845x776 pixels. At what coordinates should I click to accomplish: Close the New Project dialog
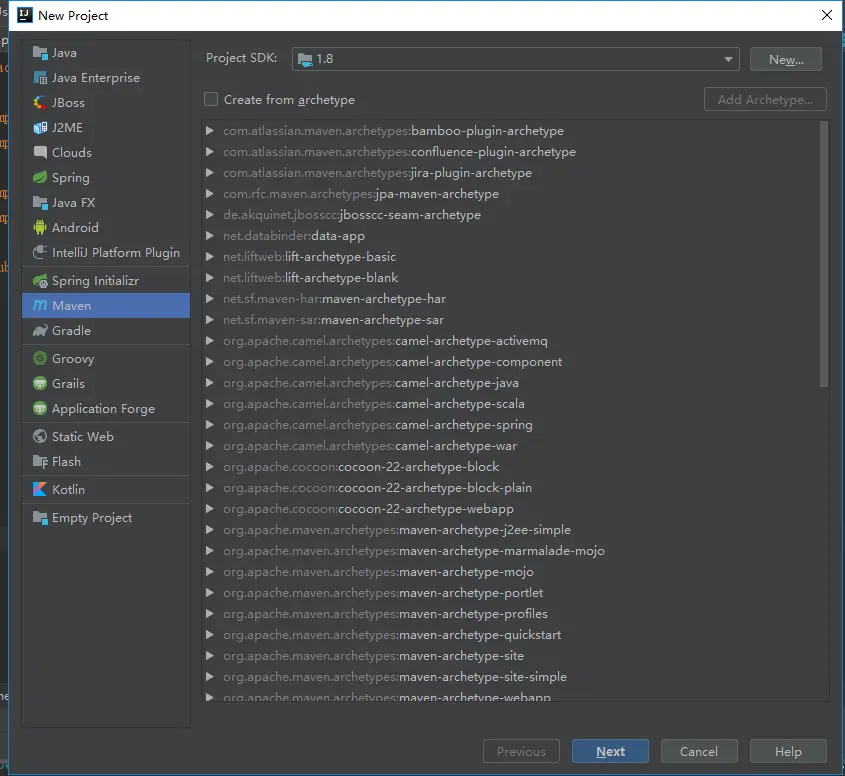827,15
